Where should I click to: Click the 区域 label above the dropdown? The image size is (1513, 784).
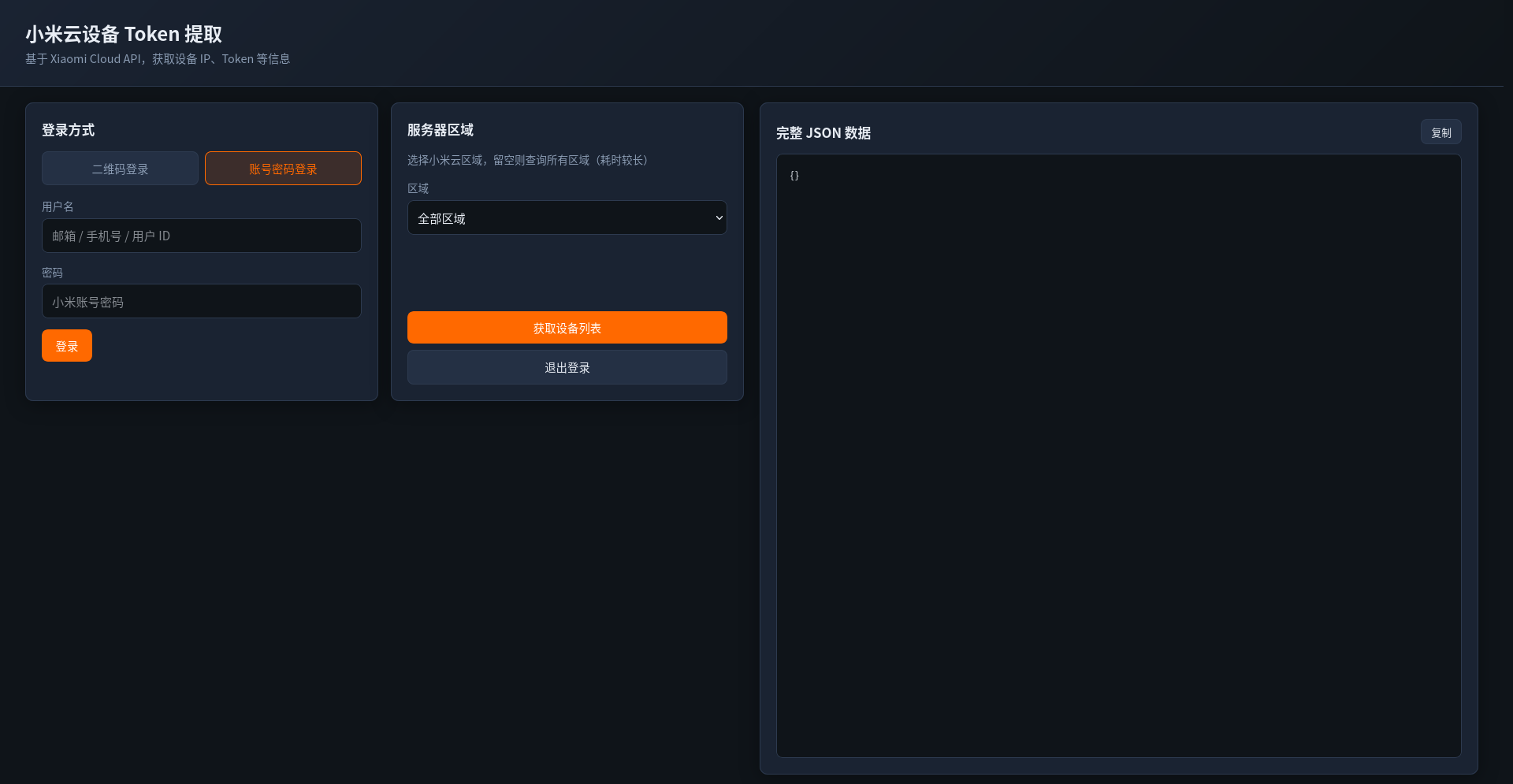418,188
